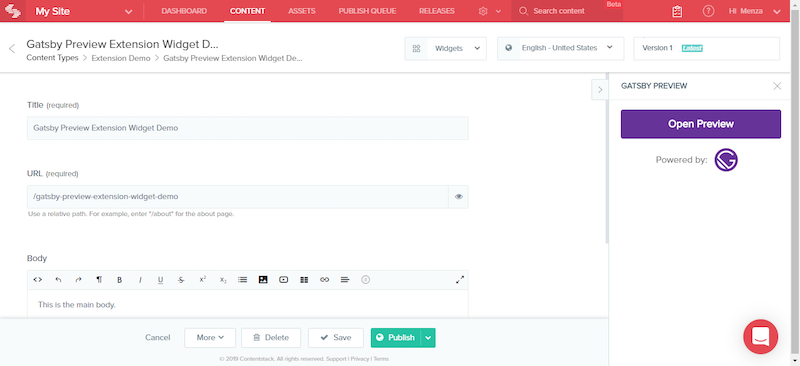
Task: Click the Gatsby logo
Action: pyautogui.click(x=726, y=160)
